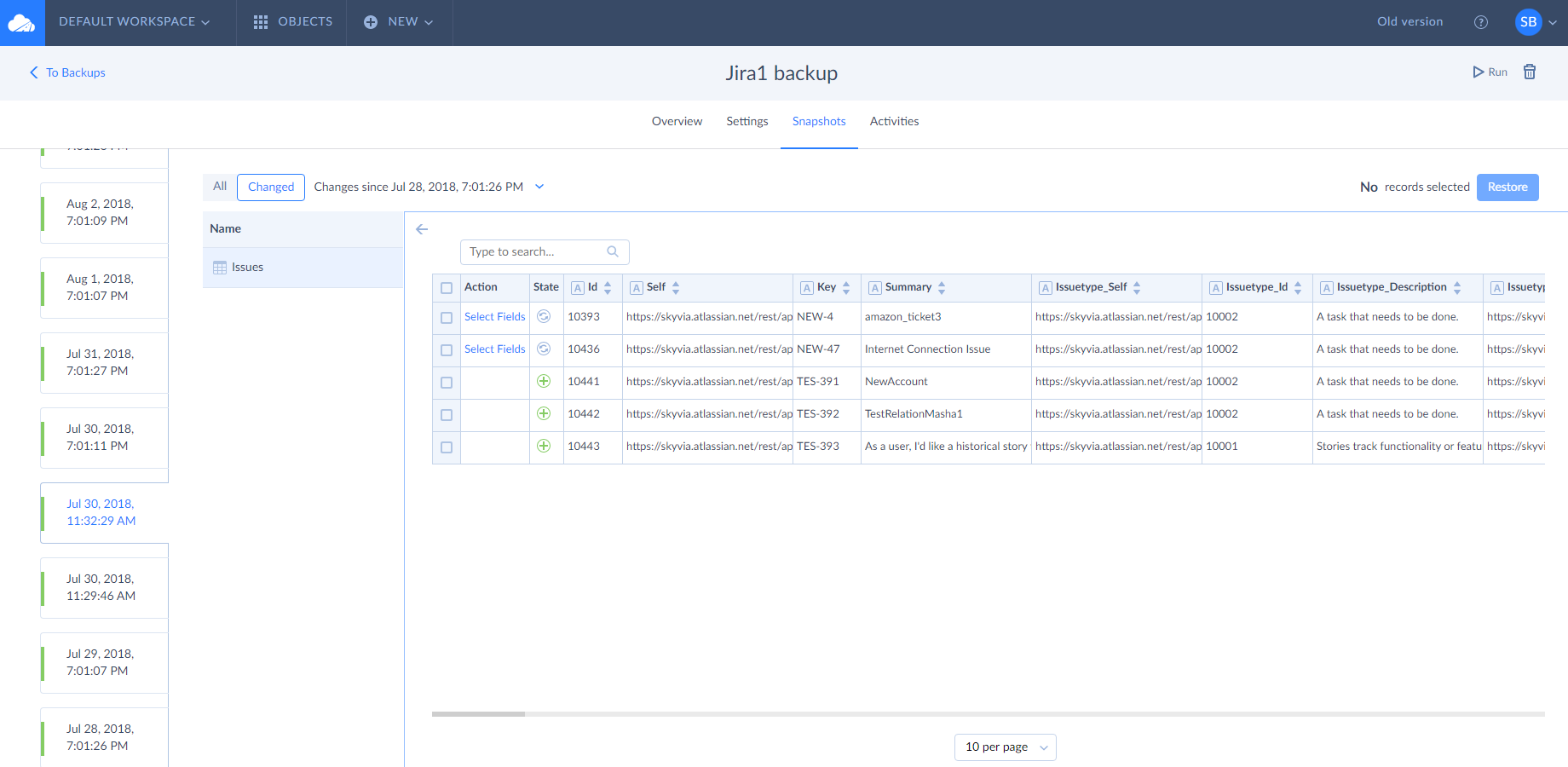Click the added state icon for row 10443
Viewport: 1568px width, 767px height.
point(544,446)
